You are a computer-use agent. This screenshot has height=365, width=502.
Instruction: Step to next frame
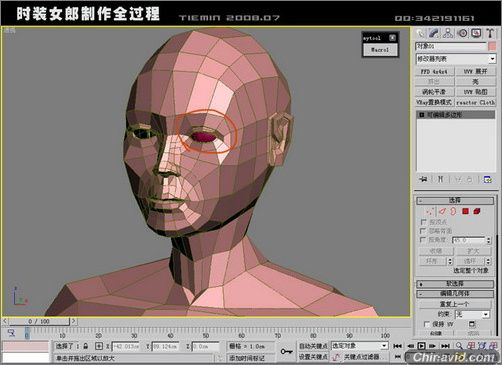coord(432,346)
